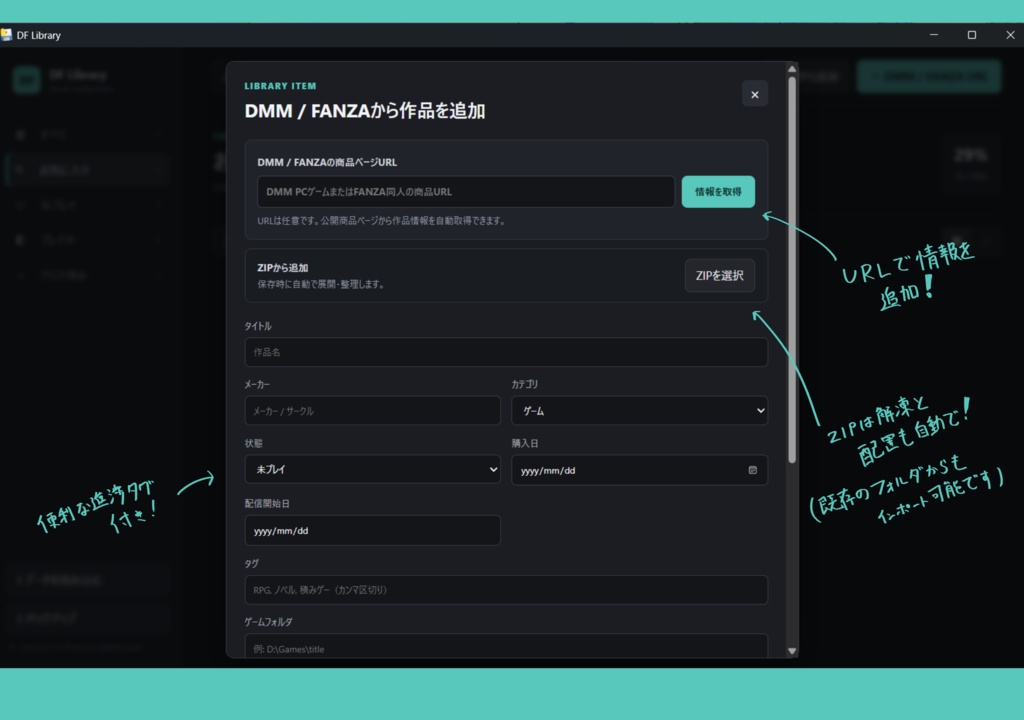Click the blurred teal button behind the dialog
This screenshot has height=720, width=1024.
(x=929, y=76)
